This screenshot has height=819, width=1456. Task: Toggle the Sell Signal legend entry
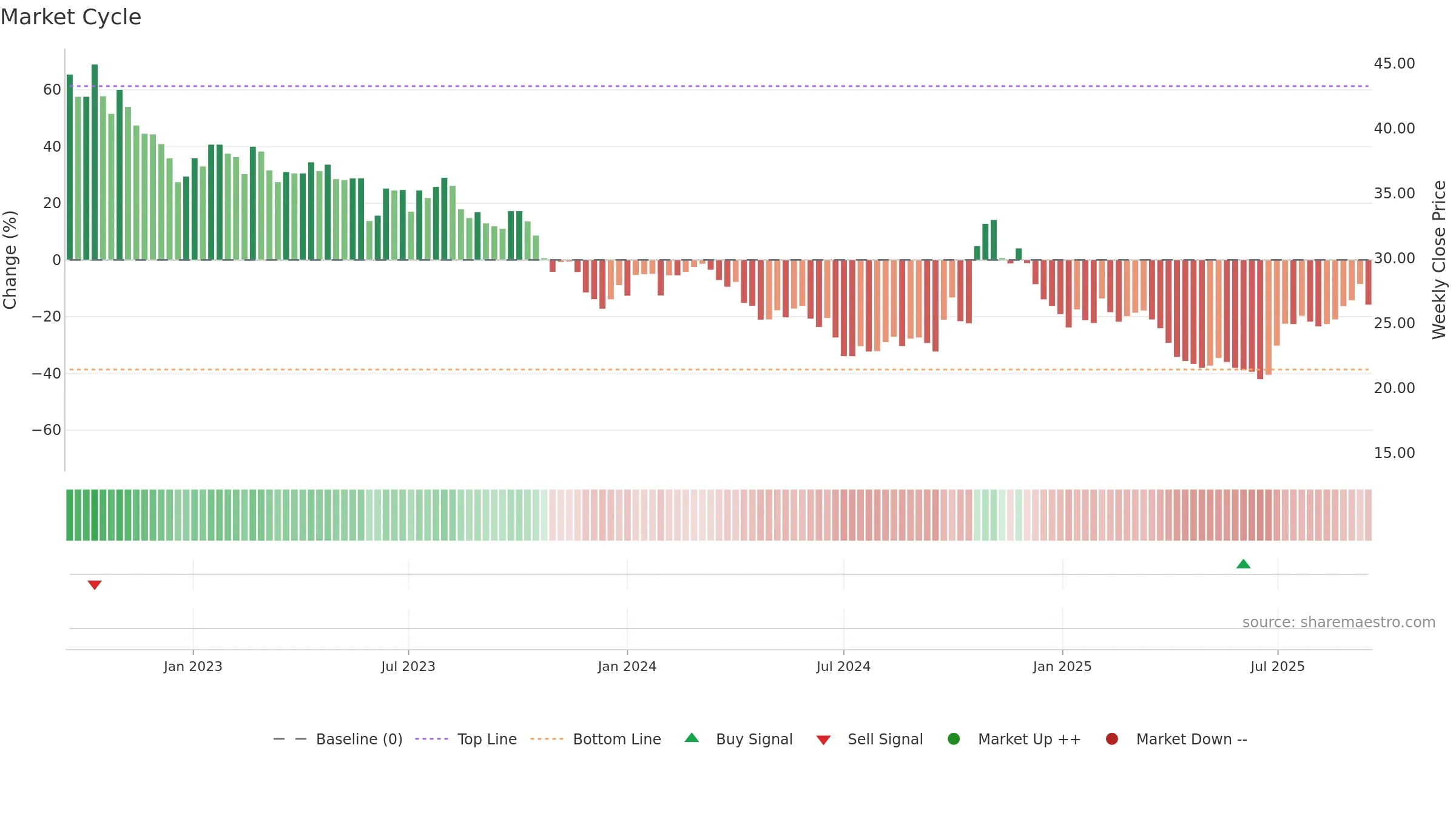click(869, 739)
